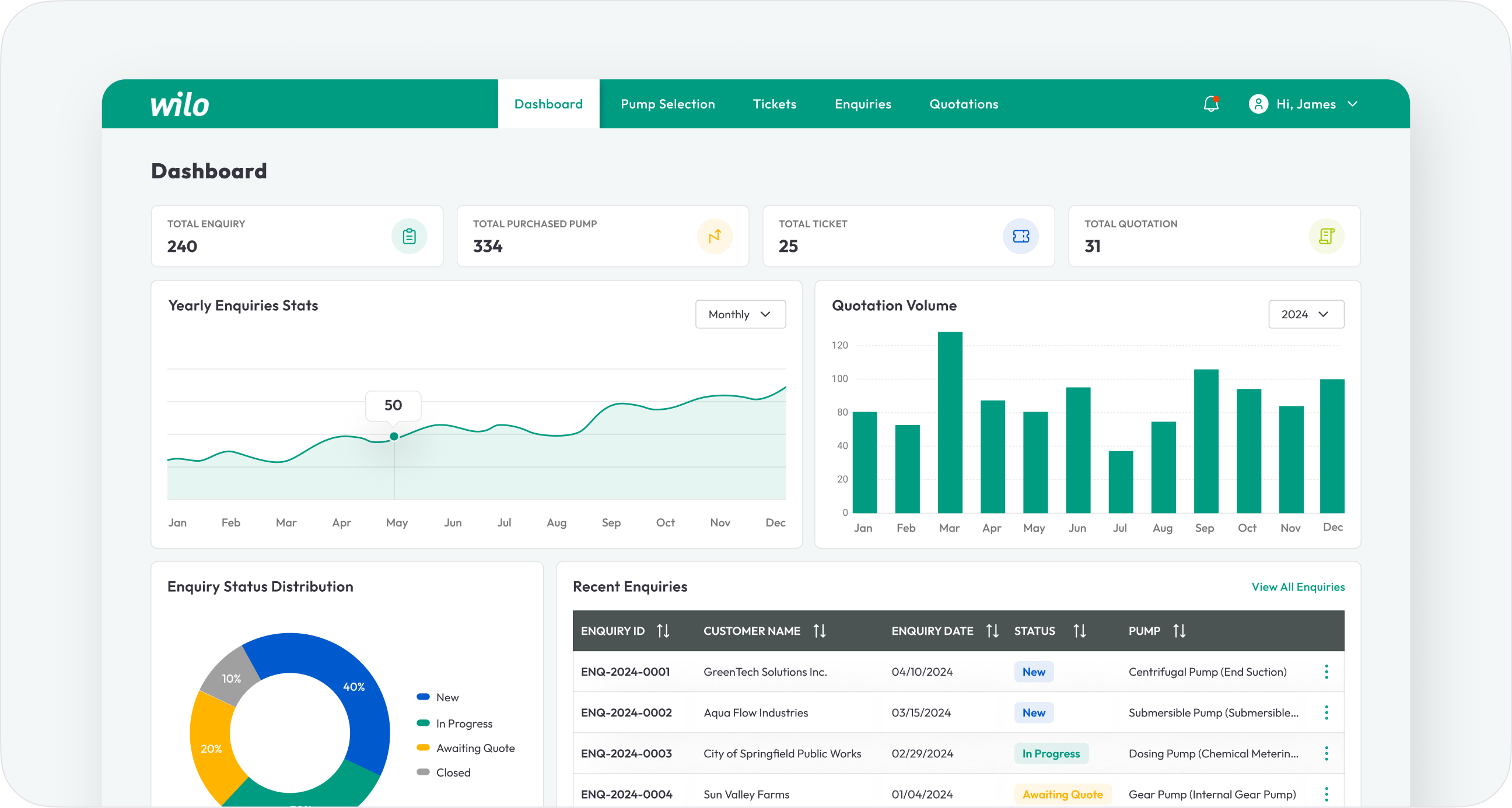The height and width of the screenshot is (808, 1512).
Task: Open row options for ENQ-2024-0001
Action: (1326, 672)
